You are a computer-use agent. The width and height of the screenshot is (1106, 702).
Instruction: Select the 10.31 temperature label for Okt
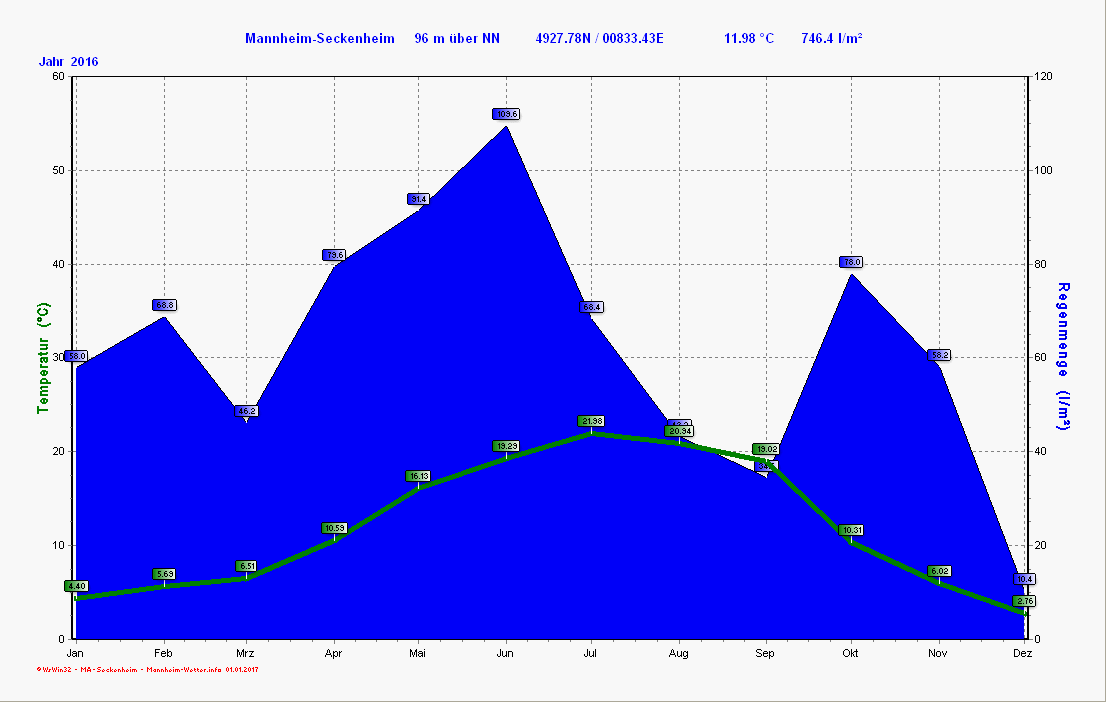851,530
